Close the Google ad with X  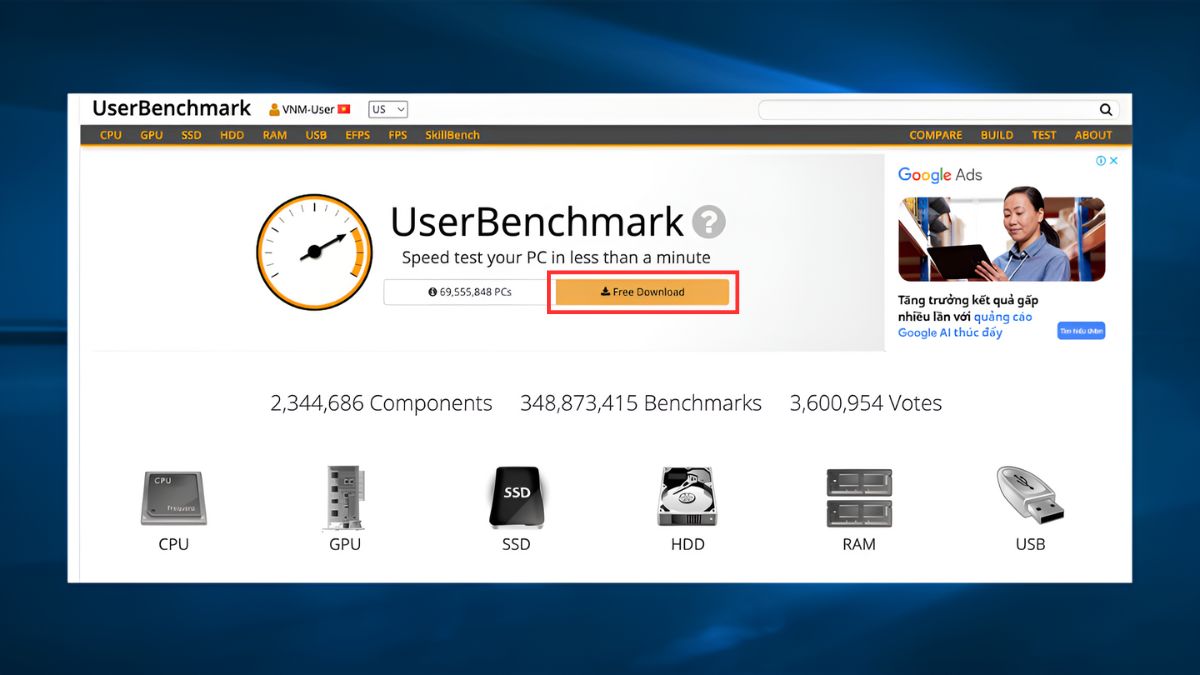point(1114,160)
